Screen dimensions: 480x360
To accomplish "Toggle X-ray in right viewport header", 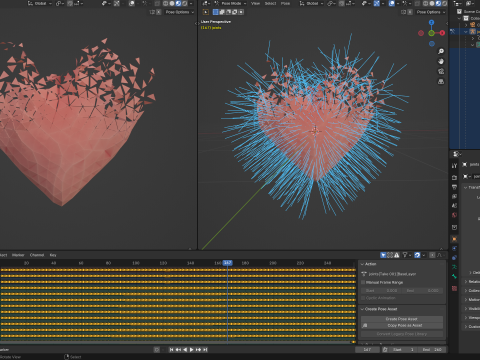I will pyautogui.click(x=417, y=3).
